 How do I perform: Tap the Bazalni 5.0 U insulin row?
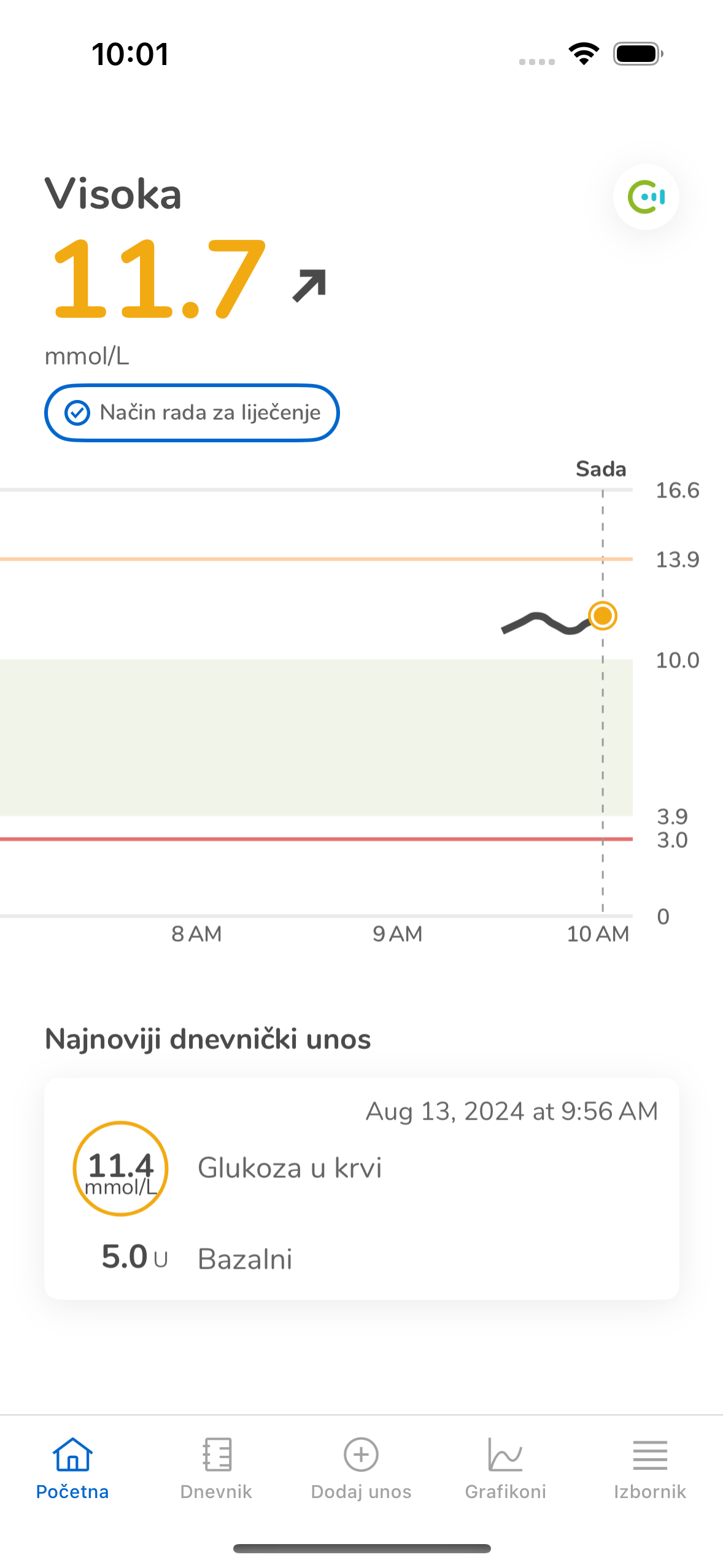point(246,1259)
